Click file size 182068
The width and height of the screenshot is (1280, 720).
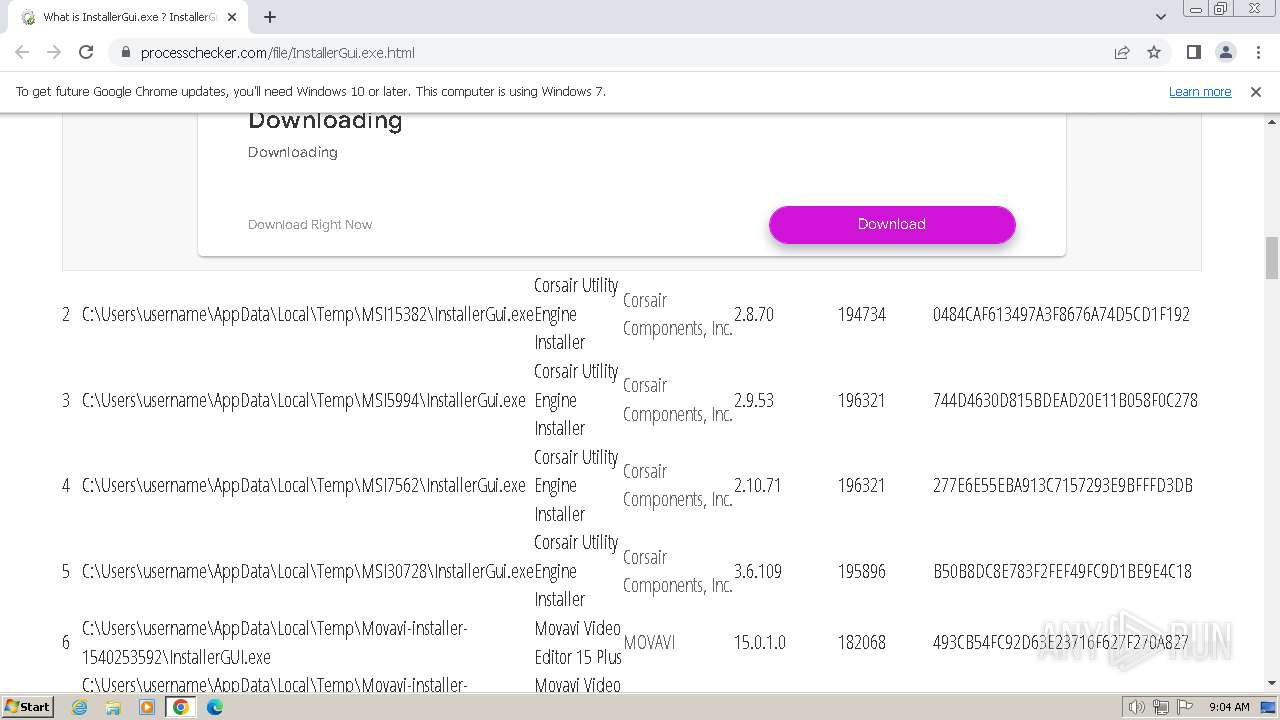pyautogui.click(x=862, y=642)
